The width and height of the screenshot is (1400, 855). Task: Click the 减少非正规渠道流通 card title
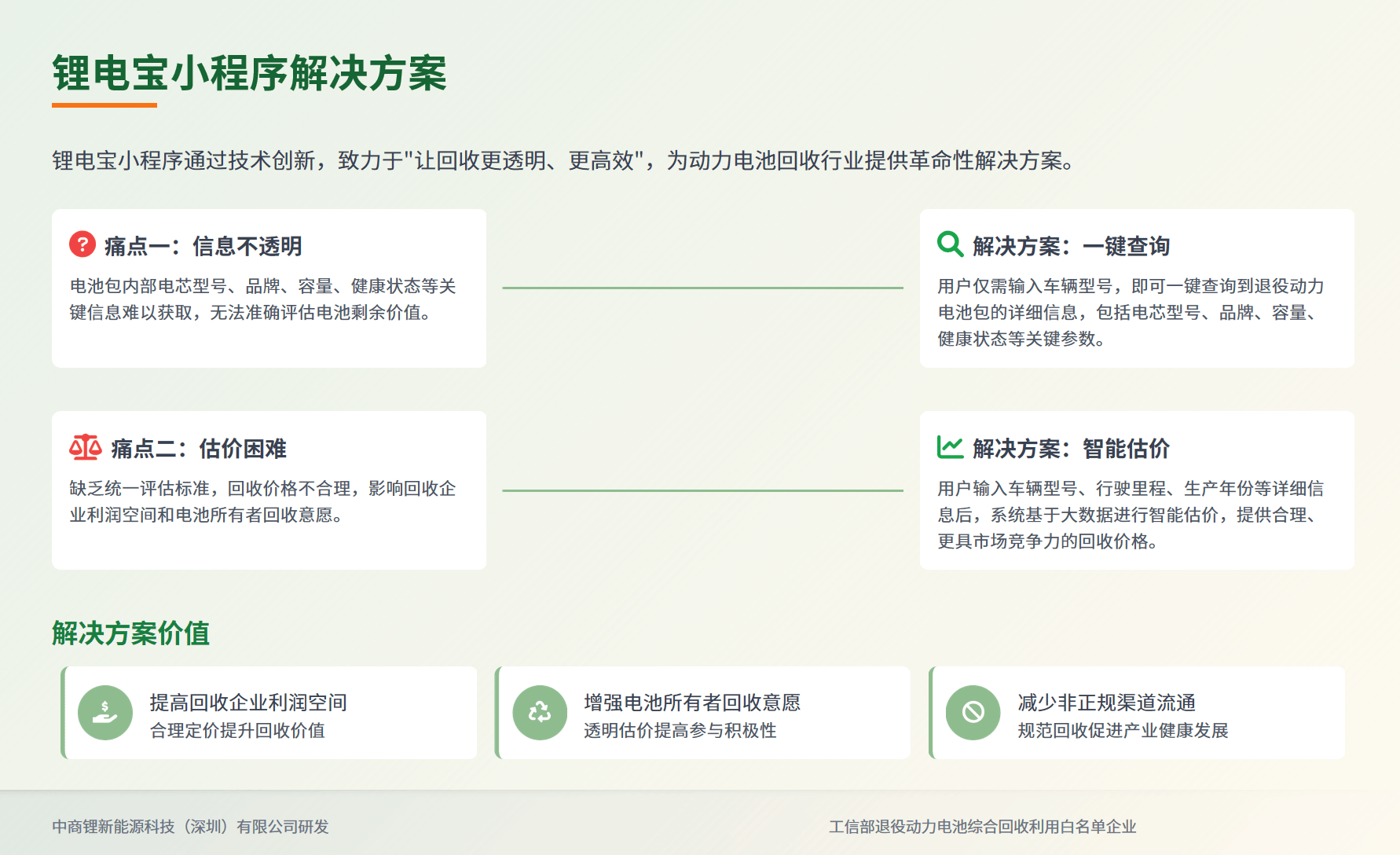tap(1106, 703)
